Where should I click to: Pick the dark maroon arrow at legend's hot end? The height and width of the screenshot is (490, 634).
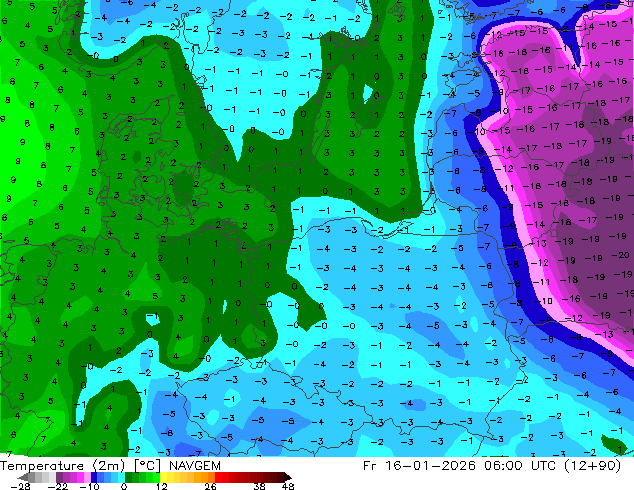pyautogui.click(x=288, y=477)
